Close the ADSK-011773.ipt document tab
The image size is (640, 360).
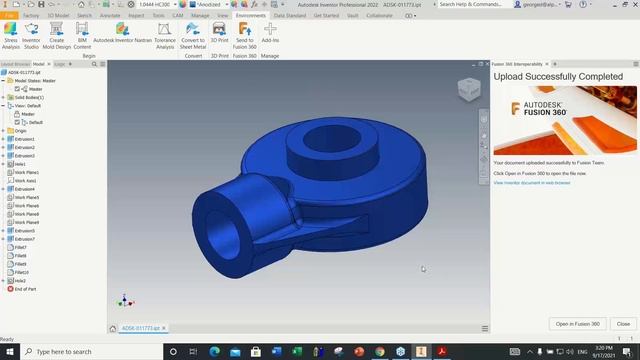pyautogui.click(x=164, y=328)
